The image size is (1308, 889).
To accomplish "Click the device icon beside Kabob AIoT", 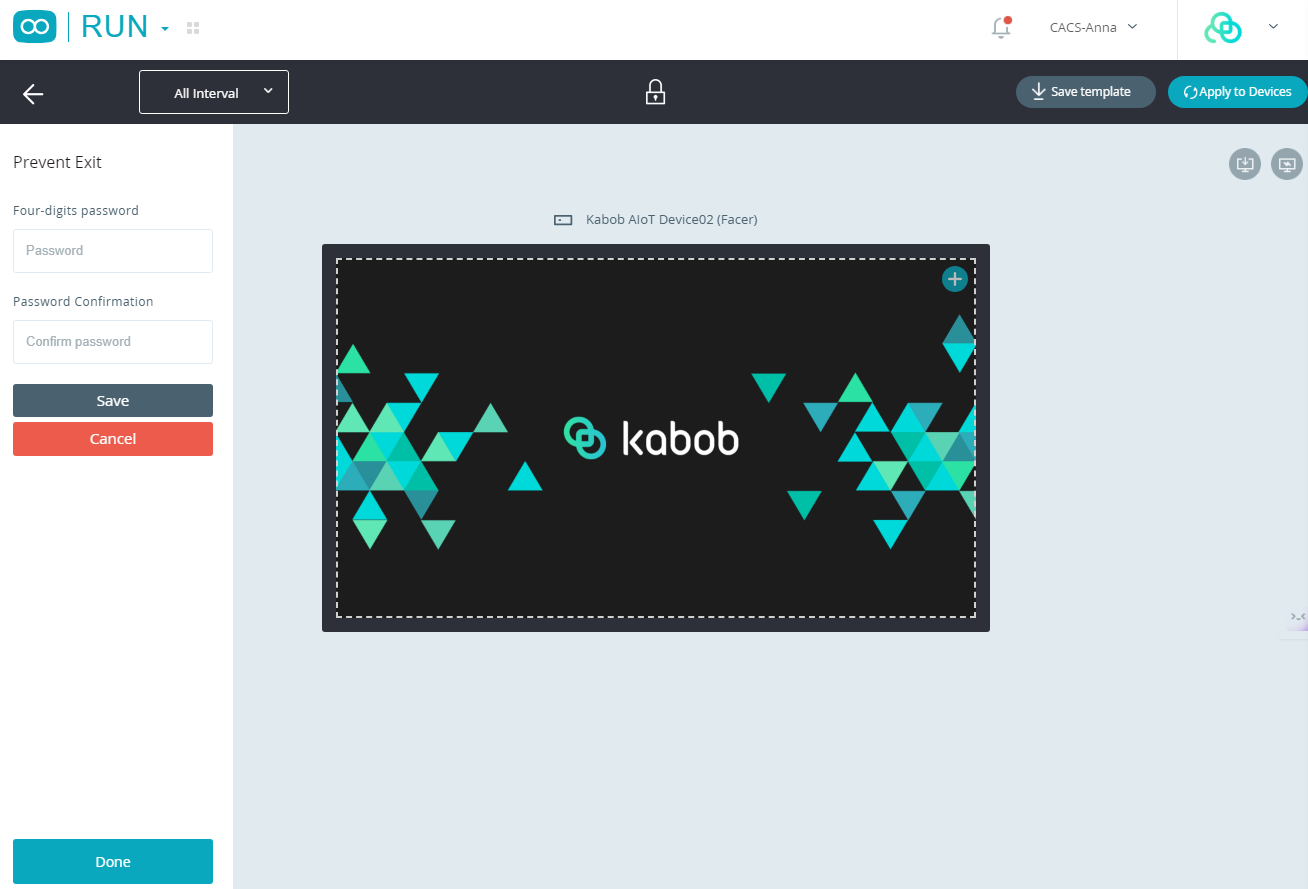I will 563,220.
